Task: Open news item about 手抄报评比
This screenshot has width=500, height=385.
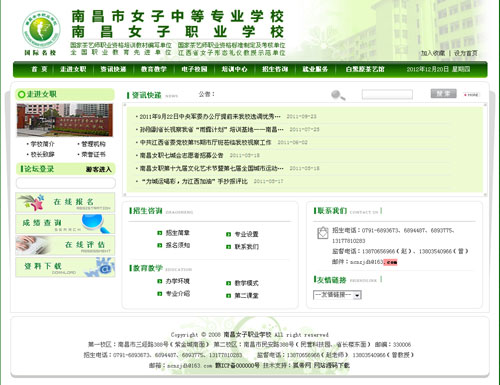Action: pos(196,181)
